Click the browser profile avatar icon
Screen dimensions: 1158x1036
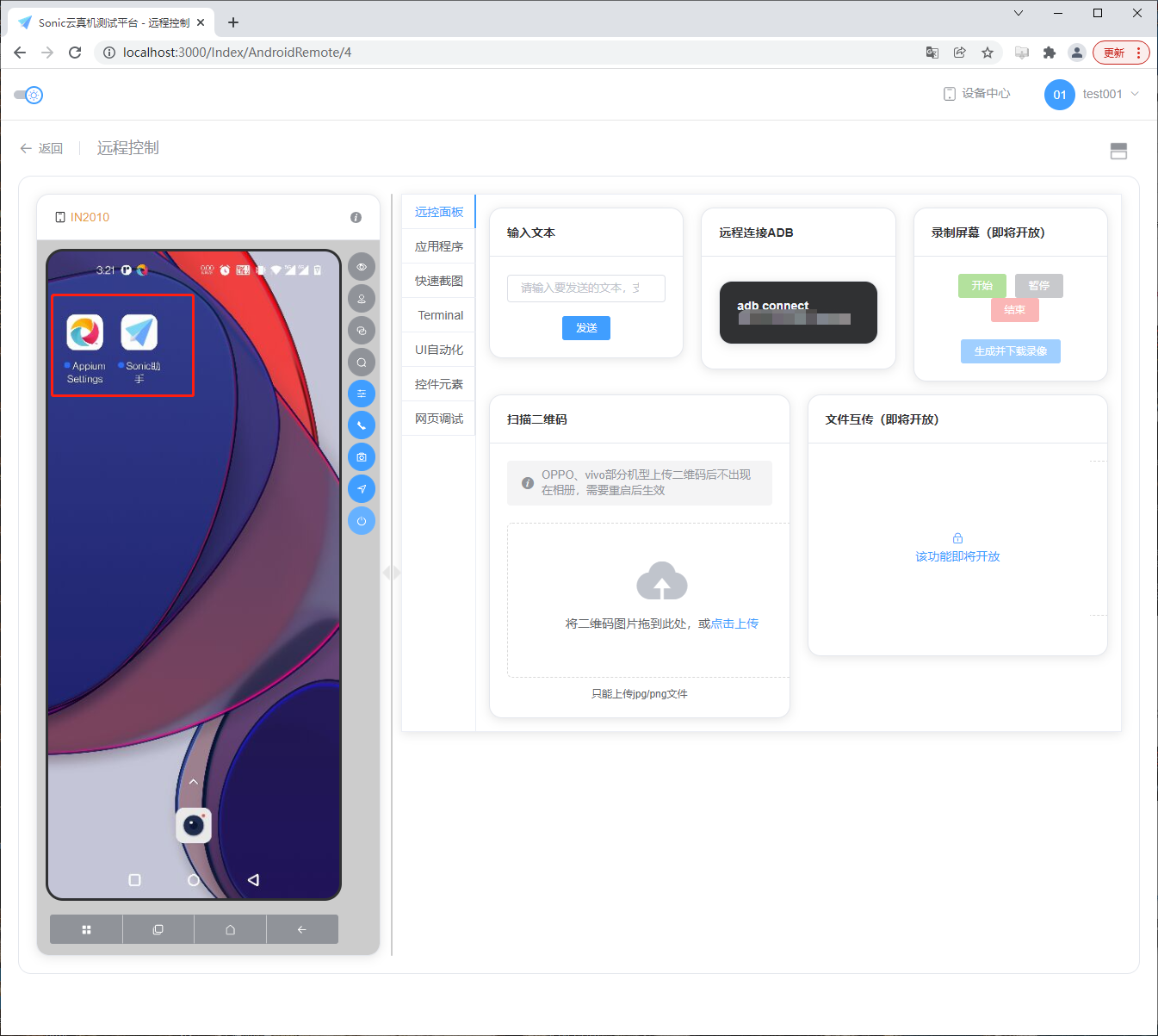[x=1076, y=53]
